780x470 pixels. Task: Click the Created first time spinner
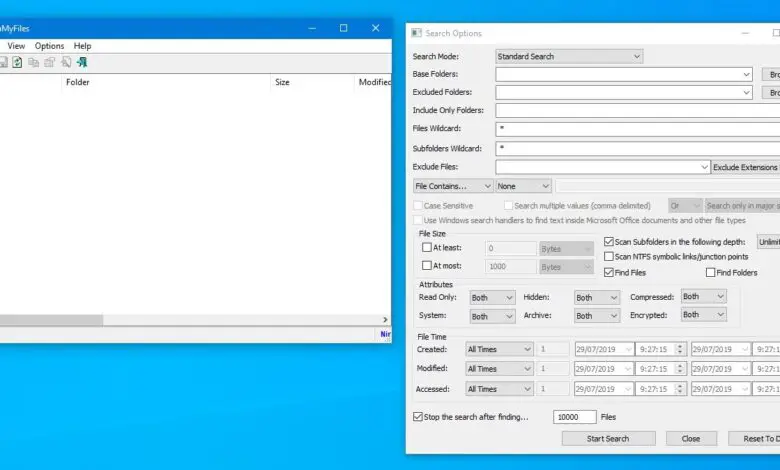pos(680,349)
